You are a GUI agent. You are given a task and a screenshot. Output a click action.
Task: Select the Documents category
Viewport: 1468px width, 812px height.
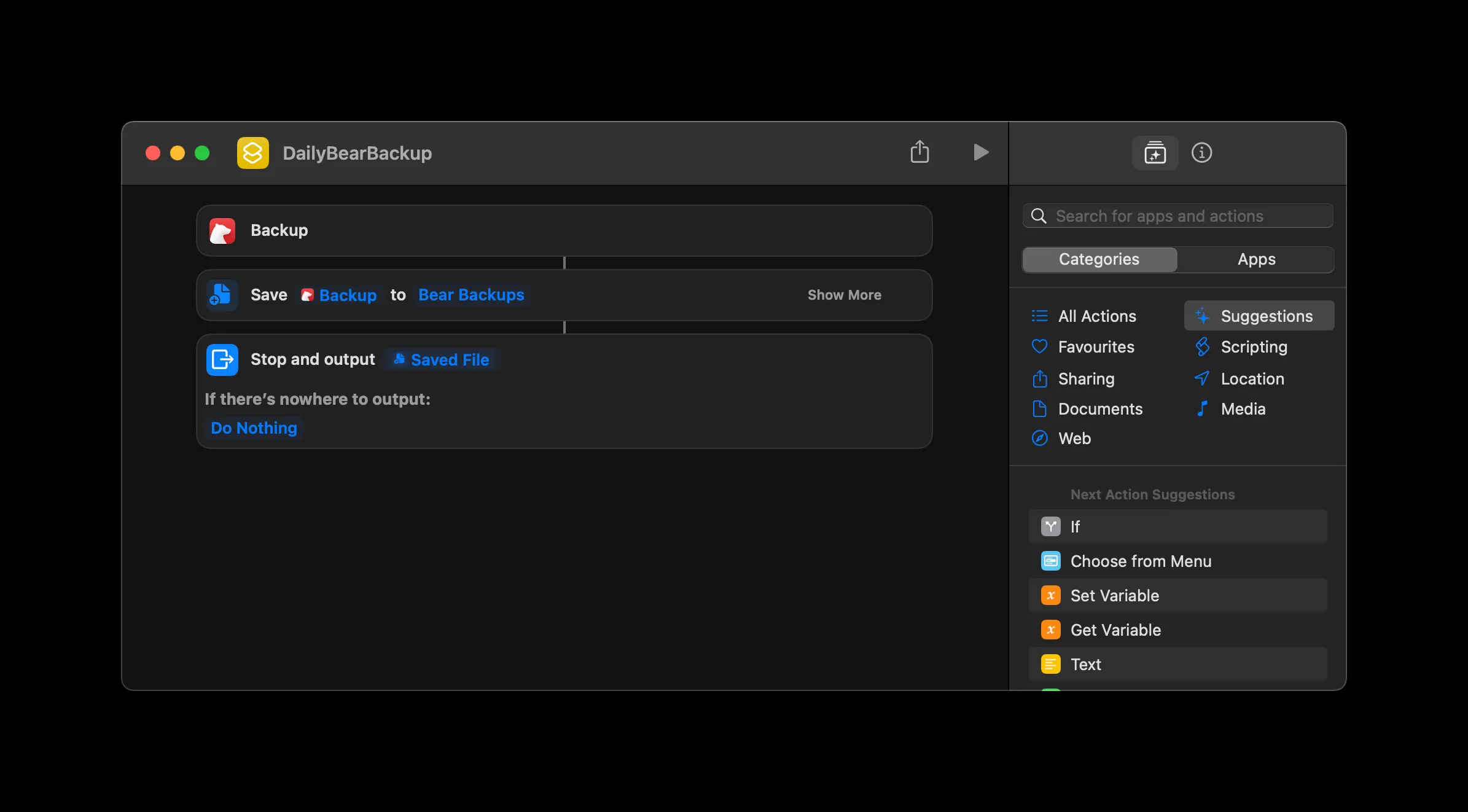(x=1100, y=408)
